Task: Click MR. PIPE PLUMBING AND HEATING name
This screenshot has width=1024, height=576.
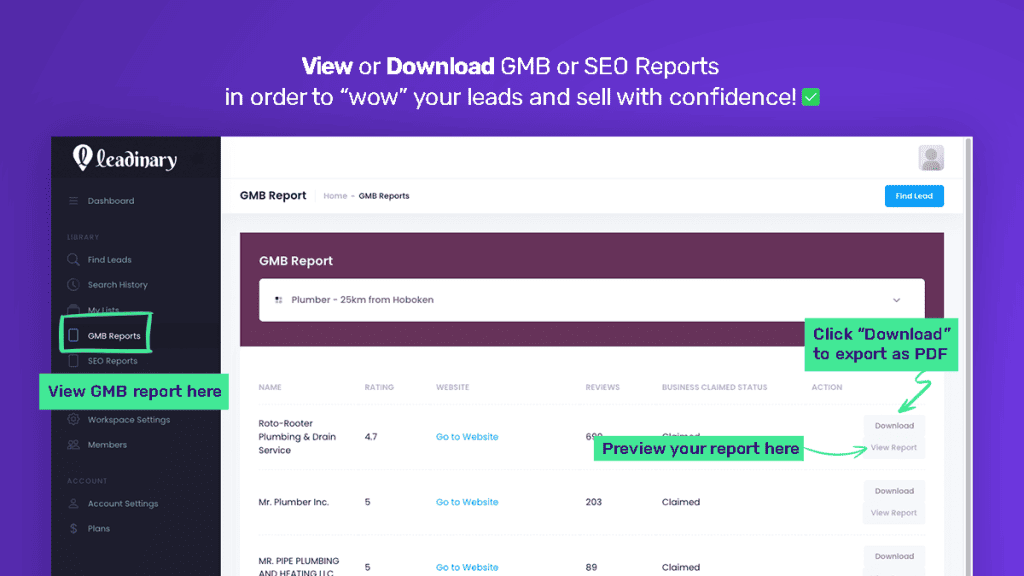Action: pos(298,566)
